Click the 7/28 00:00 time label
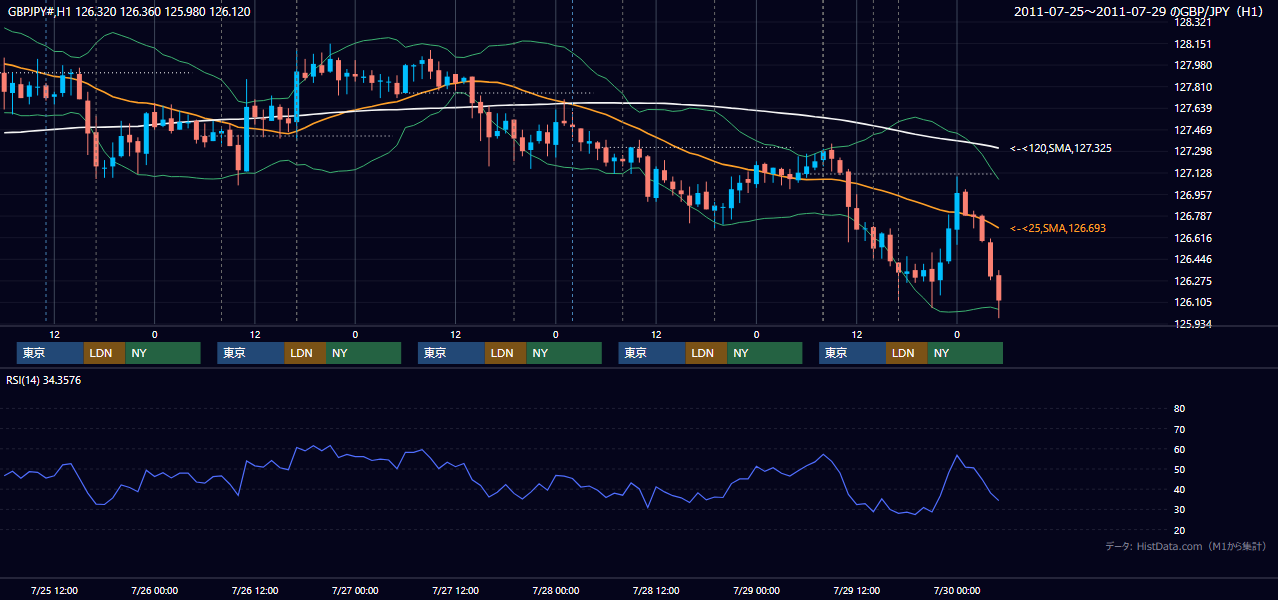This screenshot has height=600, width=1278. [556, 590]
